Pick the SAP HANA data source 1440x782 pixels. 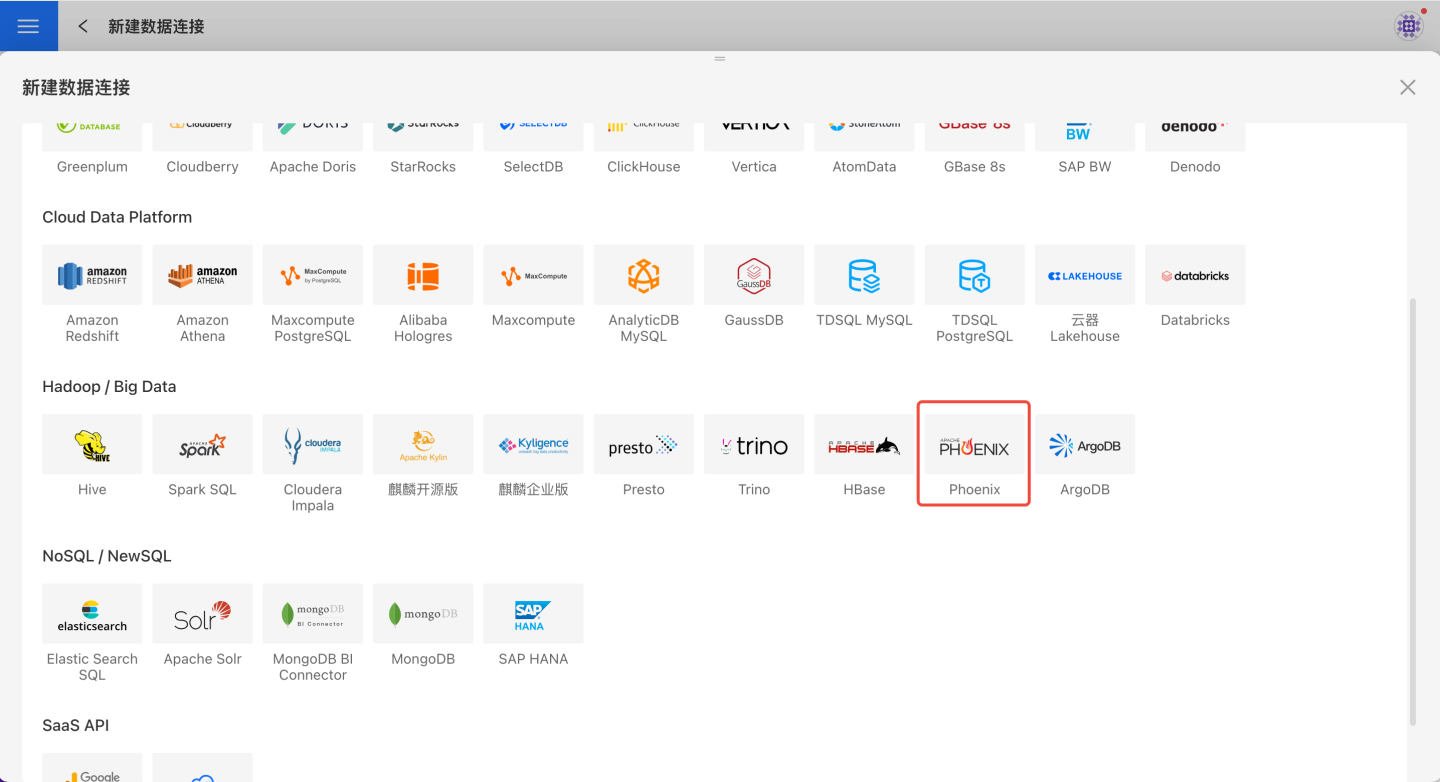point(533,615)
